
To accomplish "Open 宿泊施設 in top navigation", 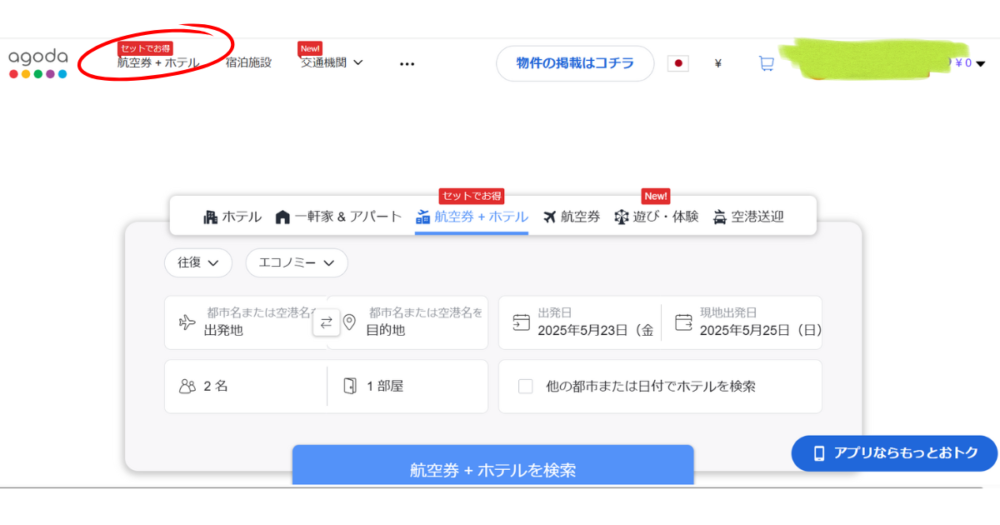I will [x=248, y=63].
